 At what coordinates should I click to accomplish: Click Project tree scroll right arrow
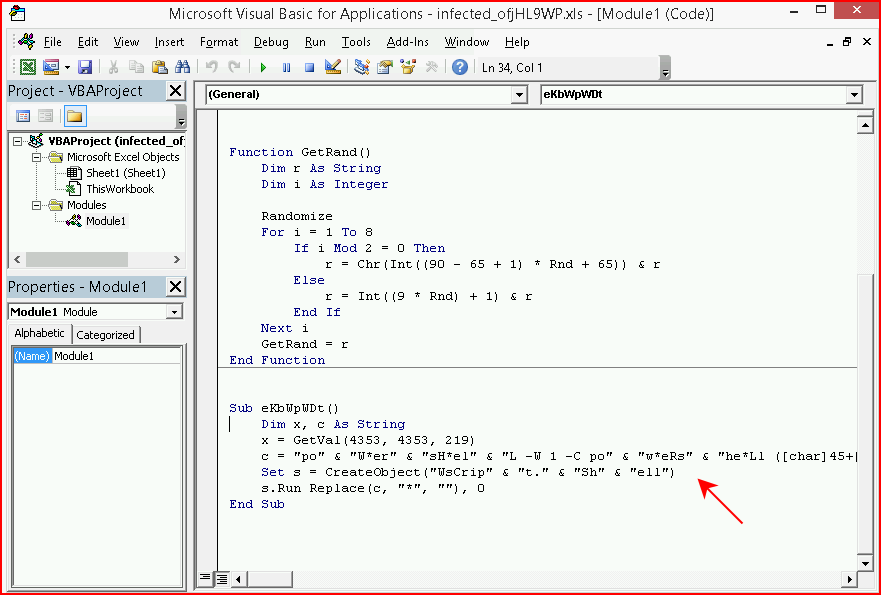point(177,260)
